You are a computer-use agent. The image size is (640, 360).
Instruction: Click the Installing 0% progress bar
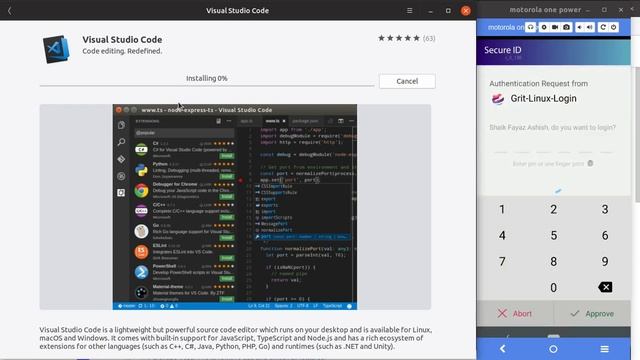click(x=207, y=85)
